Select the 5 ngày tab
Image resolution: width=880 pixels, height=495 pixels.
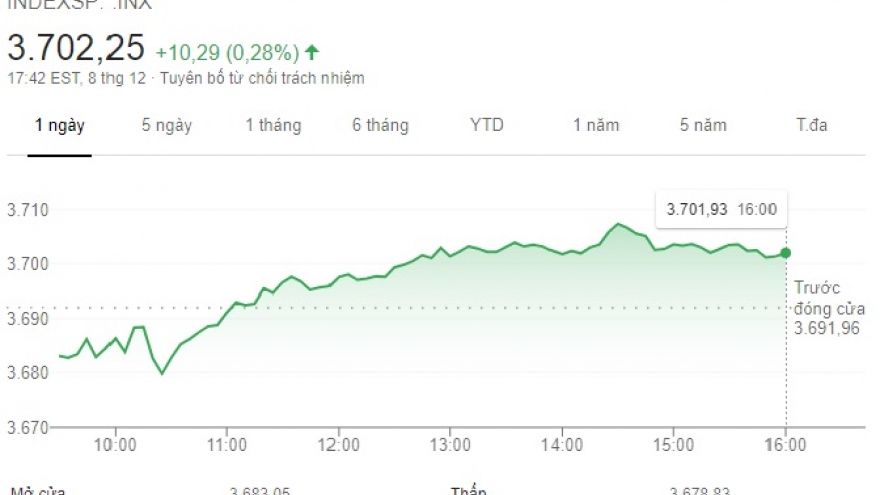pyautogui.click(x=166, y=126)
